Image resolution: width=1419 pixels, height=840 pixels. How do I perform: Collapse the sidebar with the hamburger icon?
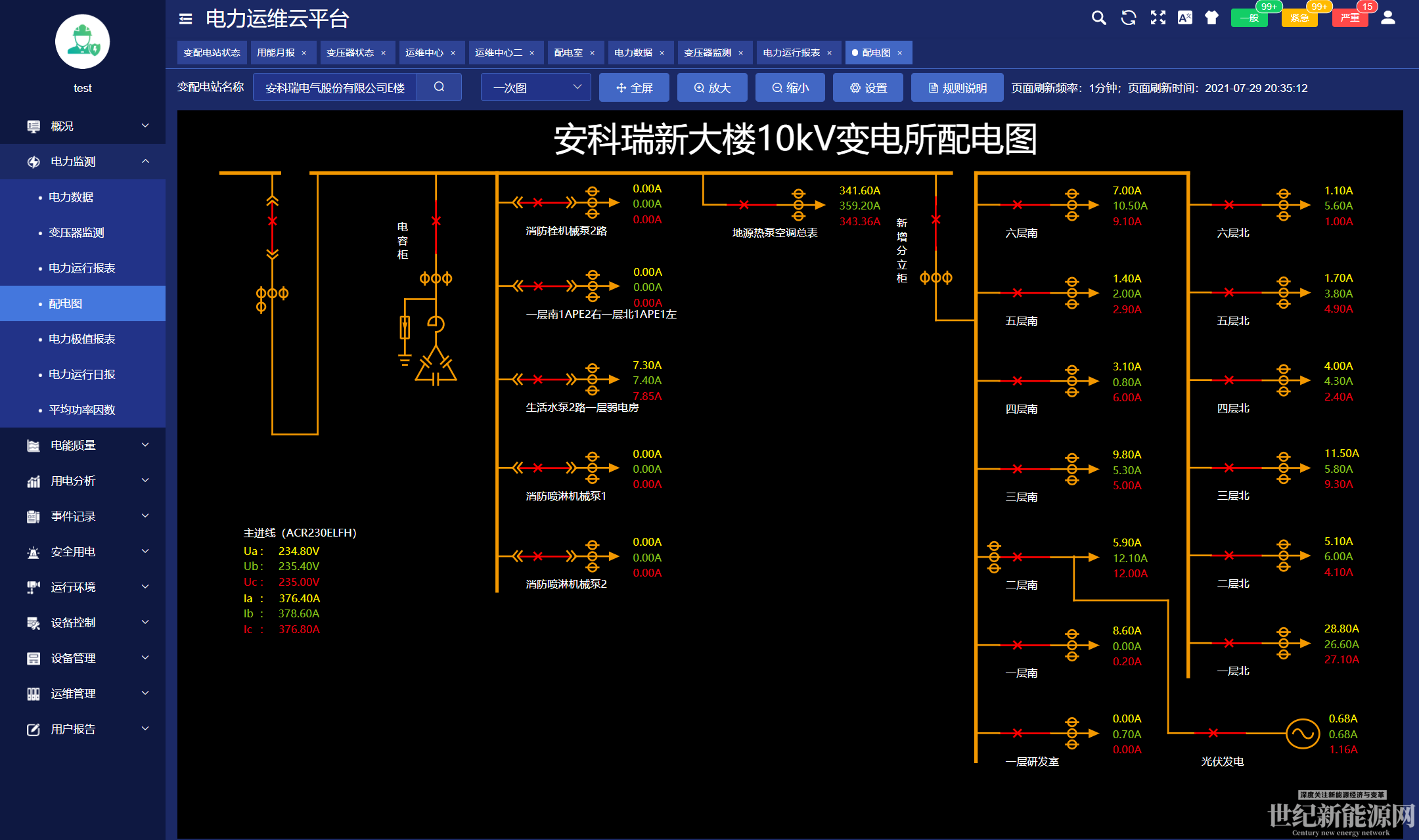[x=185, y=18]
